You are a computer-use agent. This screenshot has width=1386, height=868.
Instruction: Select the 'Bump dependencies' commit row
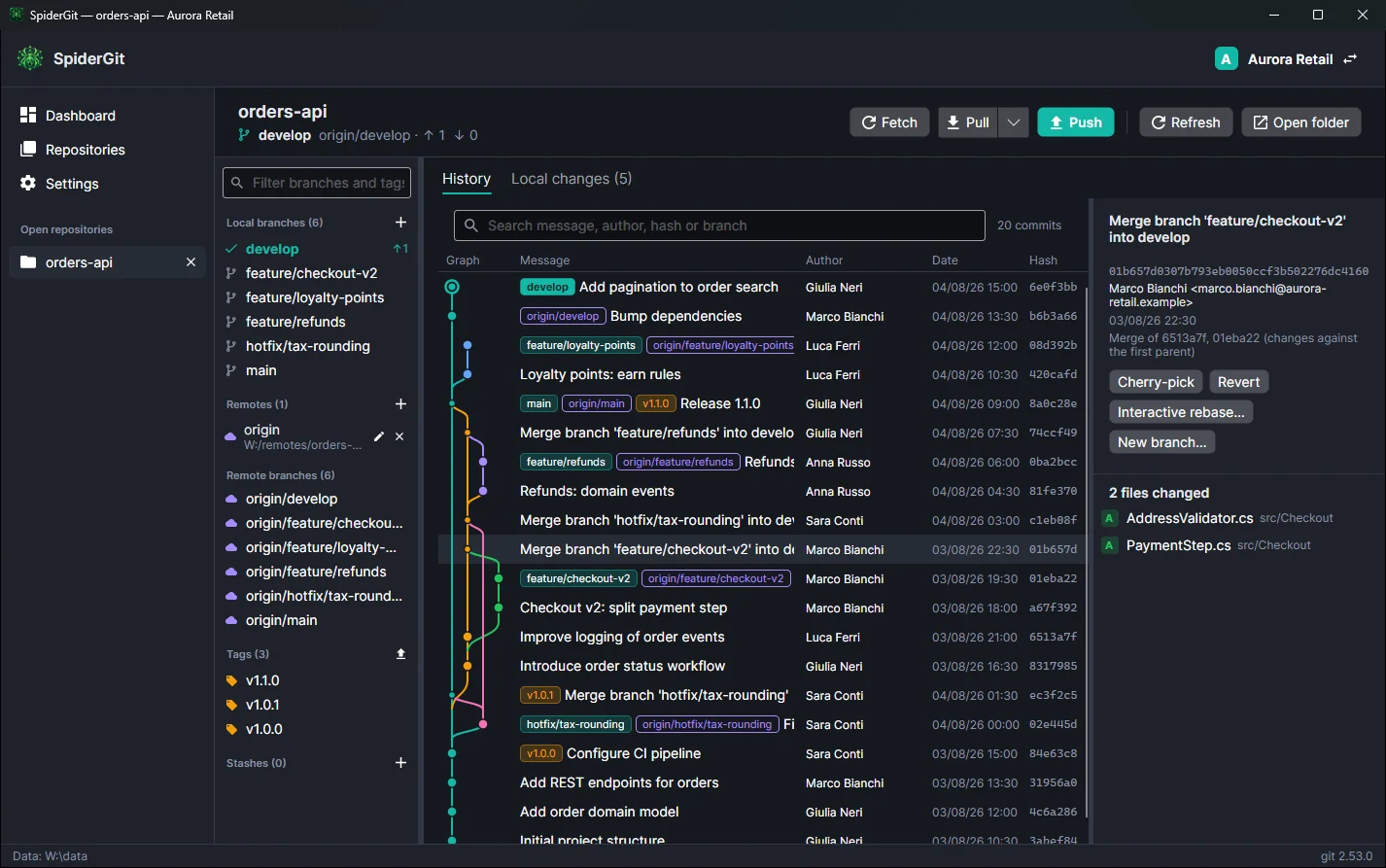(x=761, y=317)
